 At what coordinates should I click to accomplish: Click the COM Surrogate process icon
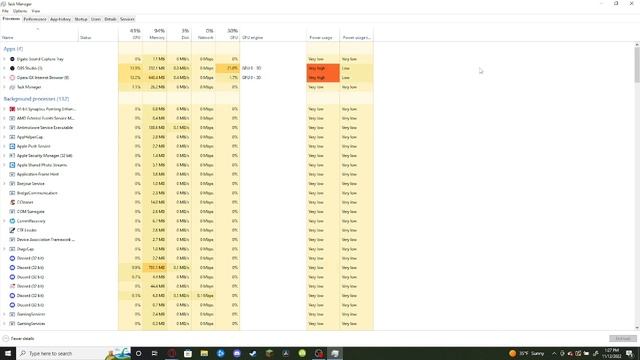point(12,211)
